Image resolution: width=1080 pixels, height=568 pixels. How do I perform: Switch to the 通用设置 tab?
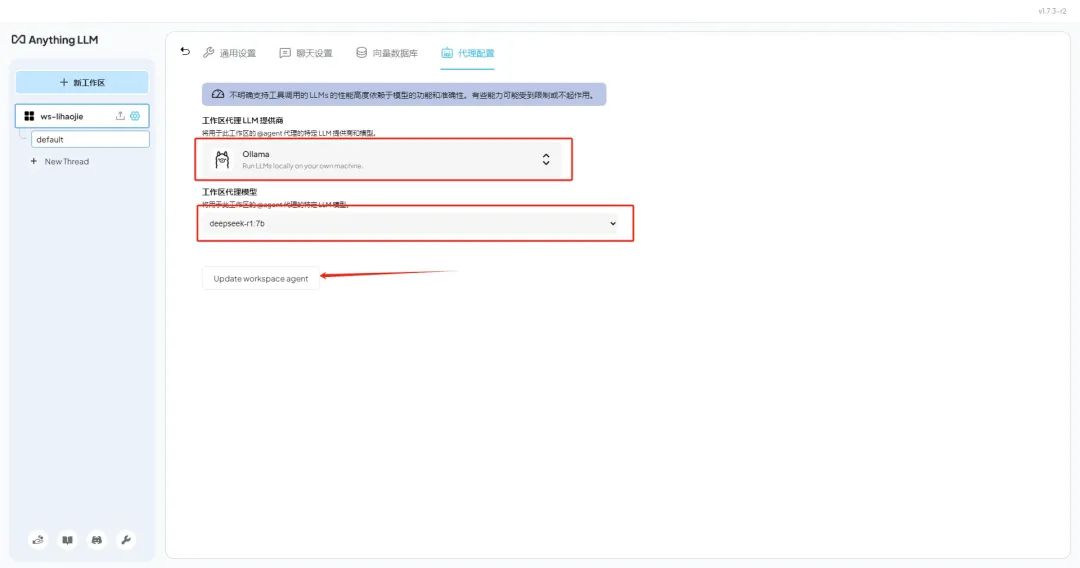229,53
